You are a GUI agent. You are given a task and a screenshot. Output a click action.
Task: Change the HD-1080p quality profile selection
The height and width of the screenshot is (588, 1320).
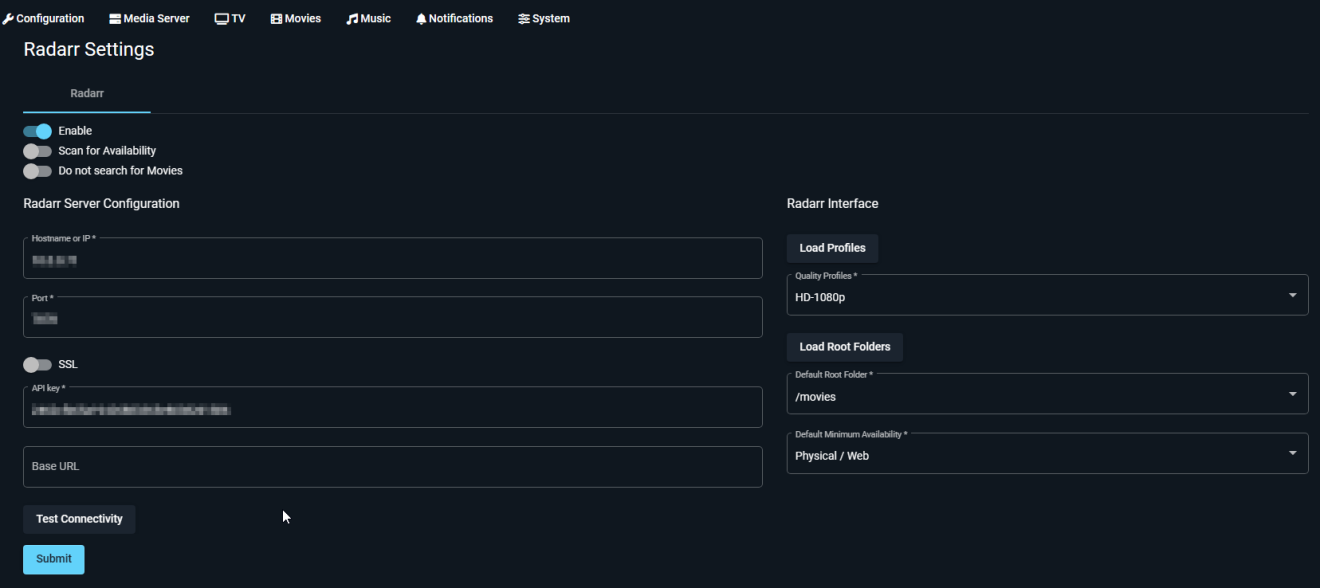[x=1045, y=296]
